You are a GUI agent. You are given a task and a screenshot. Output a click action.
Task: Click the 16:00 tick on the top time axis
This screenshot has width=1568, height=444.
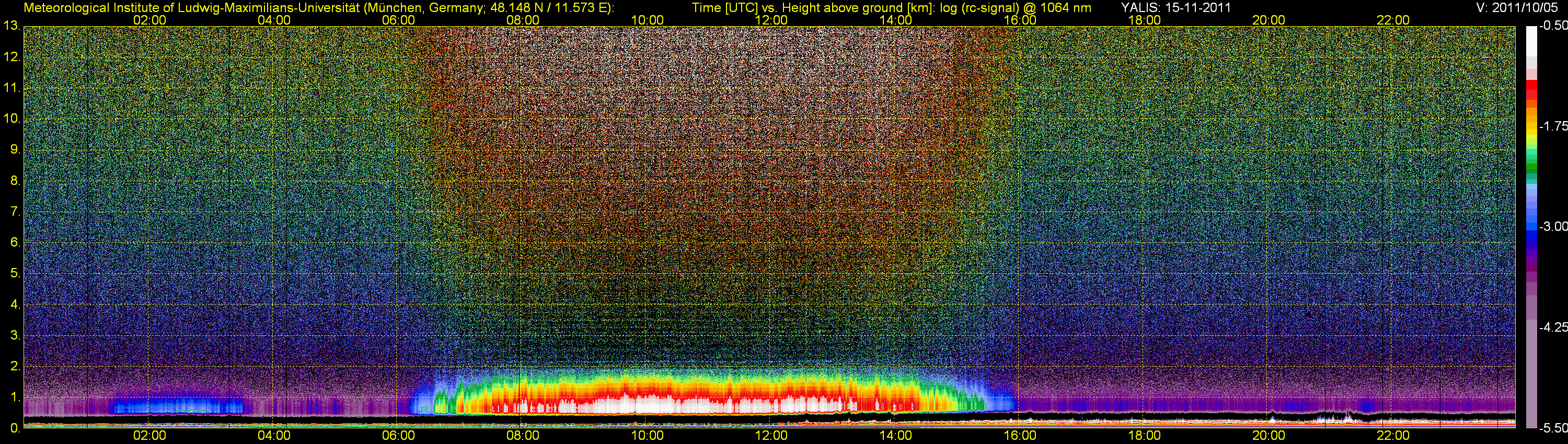(1020, 20)
